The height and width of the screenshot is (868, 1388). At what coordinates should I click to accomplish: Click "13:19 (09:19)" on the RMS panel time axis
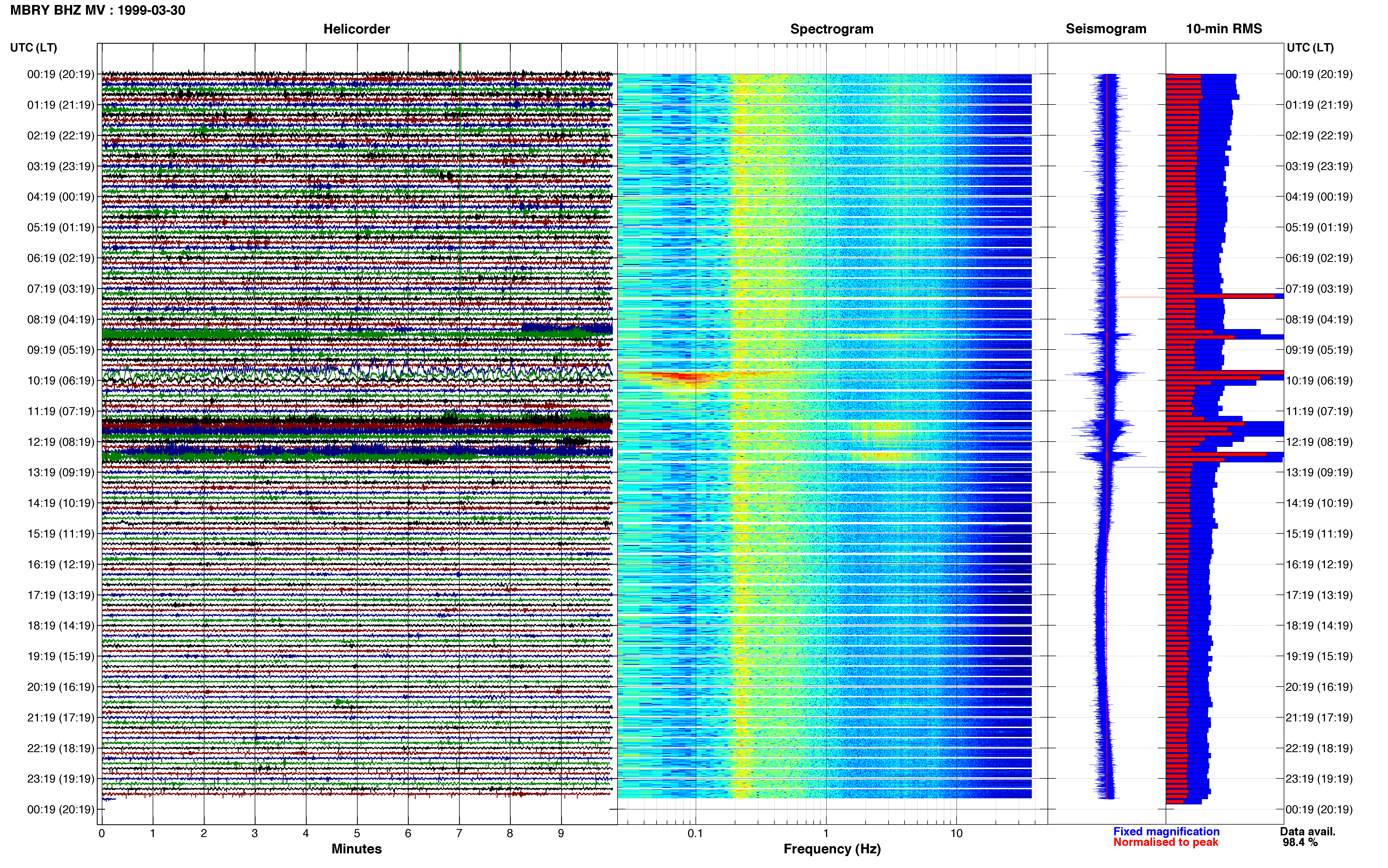[x=1319, y=473]
